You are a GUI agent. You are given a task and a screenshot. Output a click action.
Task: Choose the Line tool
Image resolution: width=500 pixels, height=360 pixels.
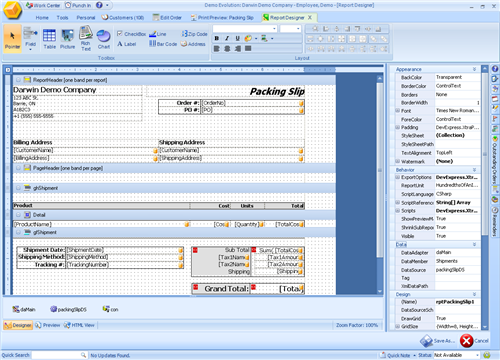click(158, 34)
